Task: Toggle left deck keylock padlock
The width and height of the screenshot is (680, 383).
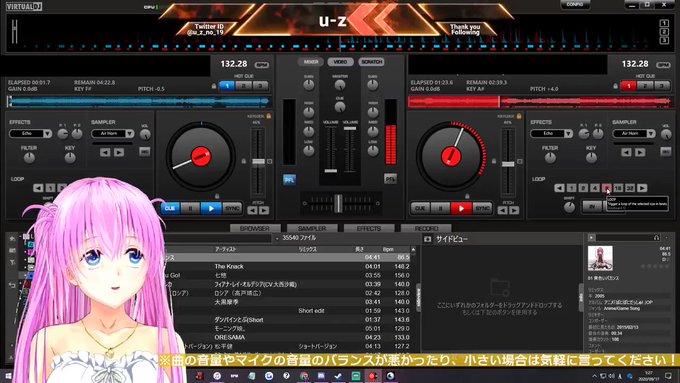Action: (269, 116)
